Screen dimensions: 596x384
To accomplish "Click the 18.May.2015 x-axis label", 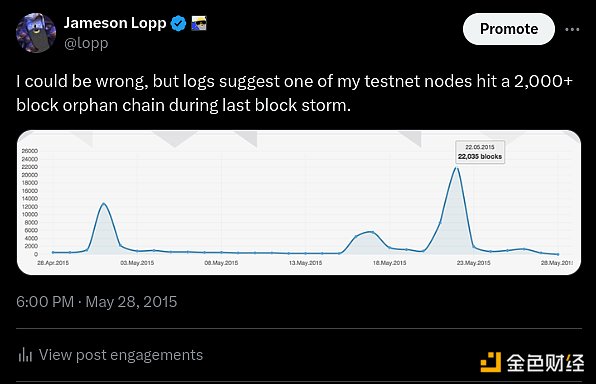I will pos(390,263).
